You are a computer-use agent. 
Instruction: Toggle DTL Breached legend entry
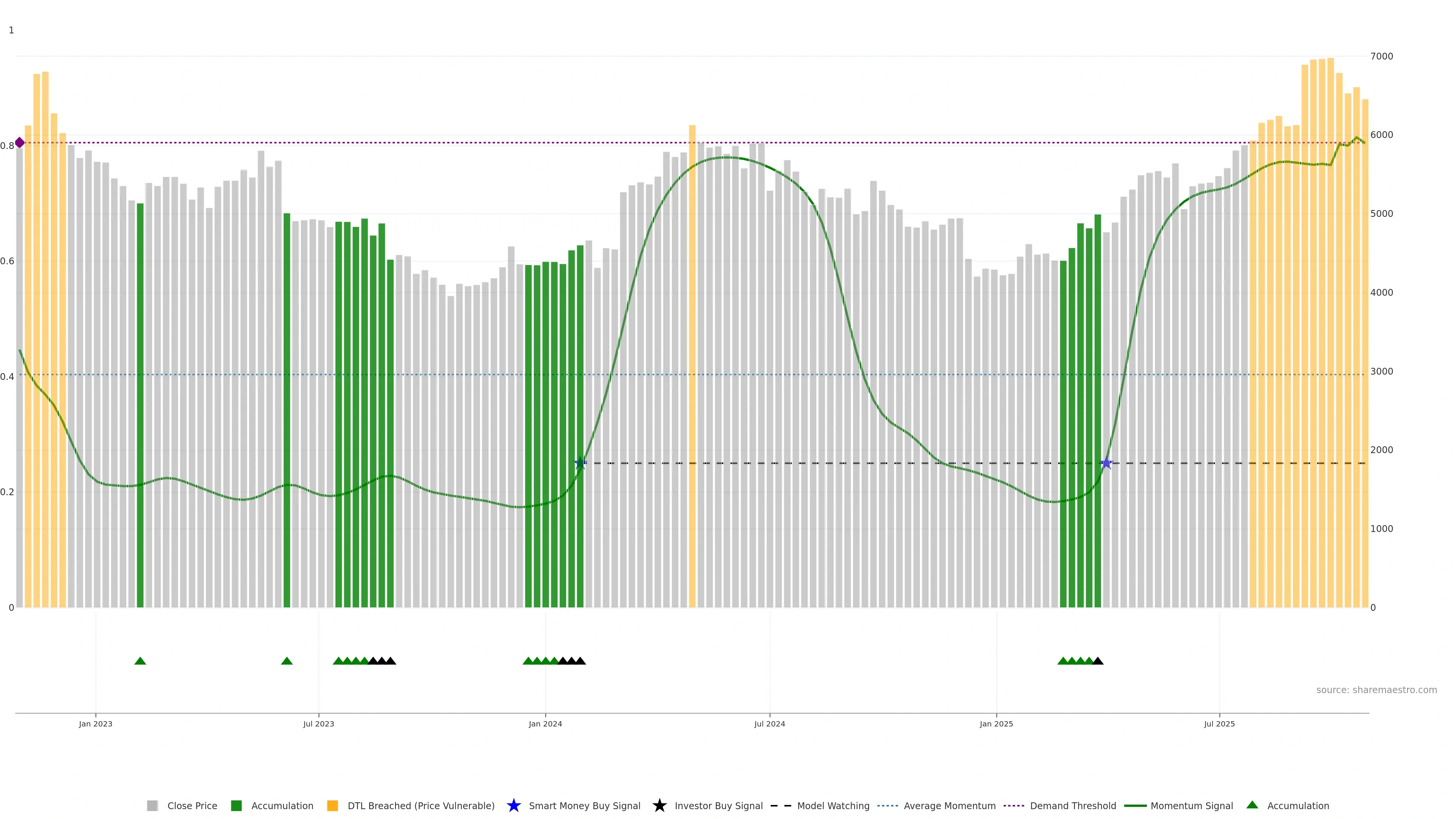(x=420, y=805)
